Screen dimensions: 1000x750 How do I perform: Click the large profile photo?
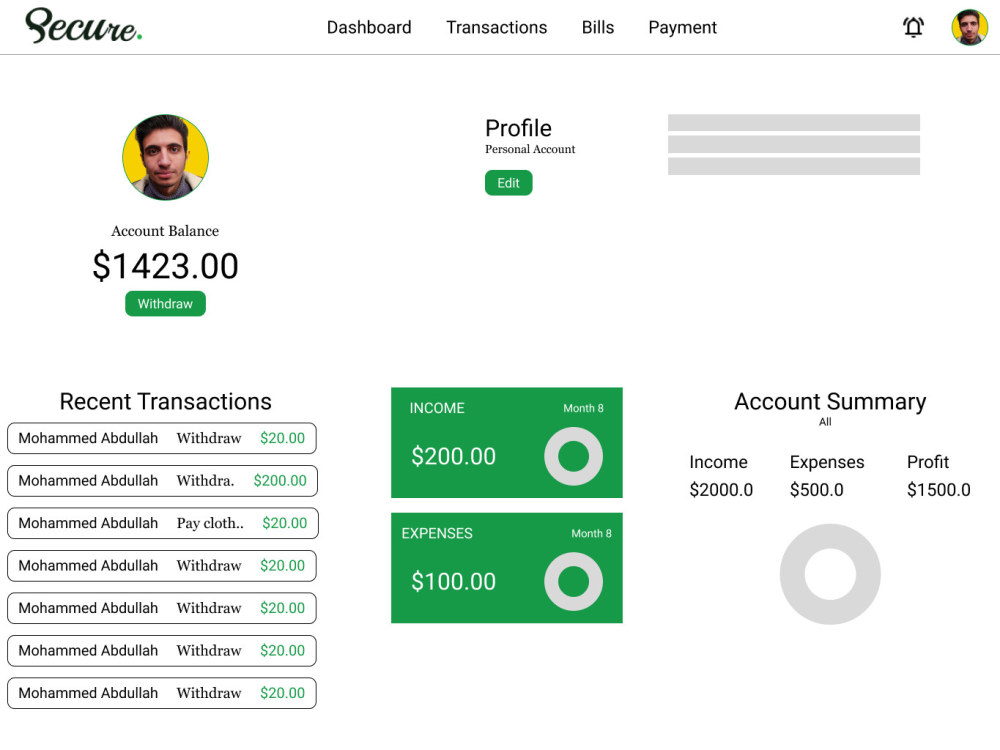pyautogui.click(x=165, y=157)
